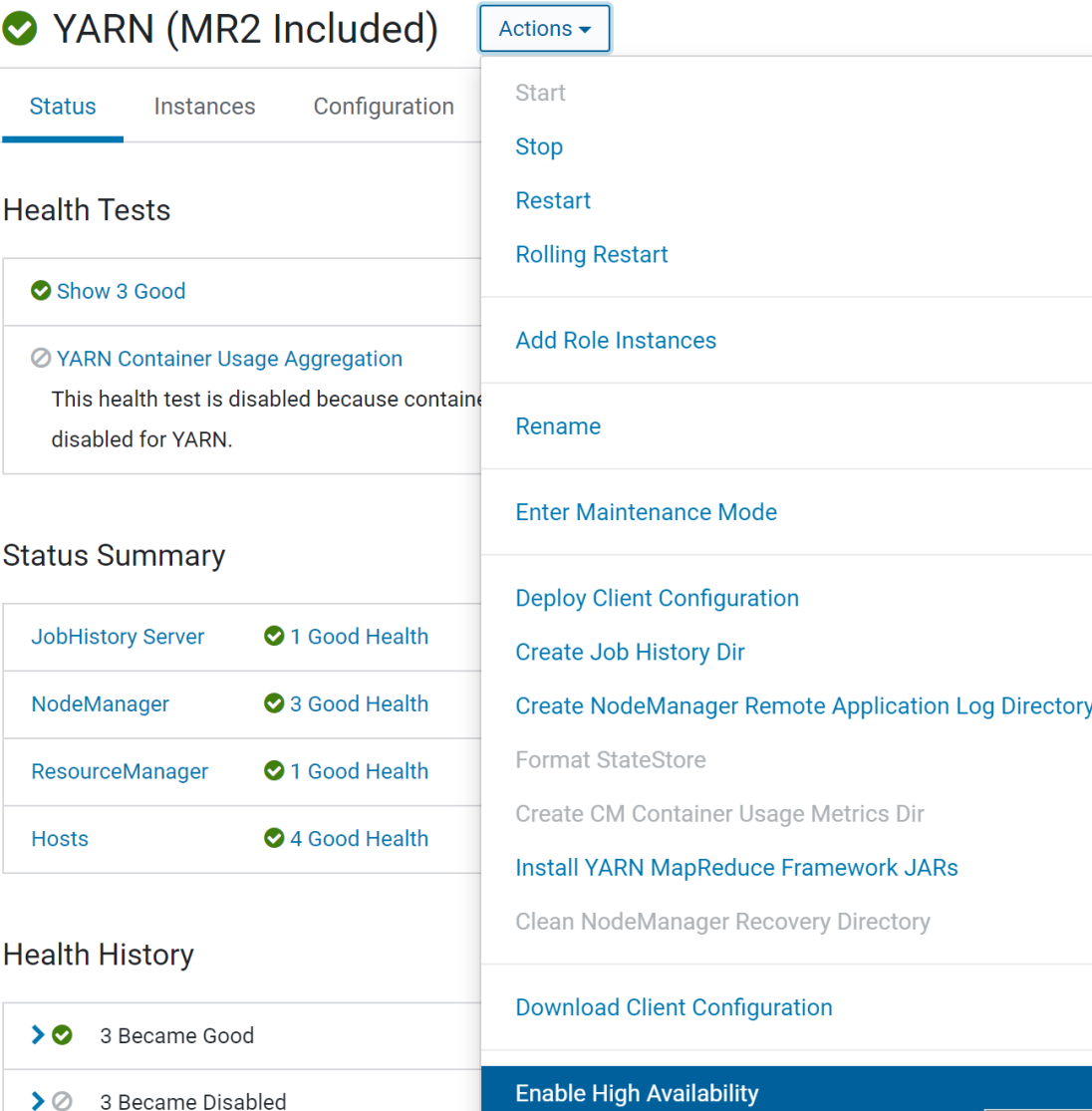This screenshot has width=1092, height=1111.
Task: Select Rolling Restart from the menu
Action: 591,254
